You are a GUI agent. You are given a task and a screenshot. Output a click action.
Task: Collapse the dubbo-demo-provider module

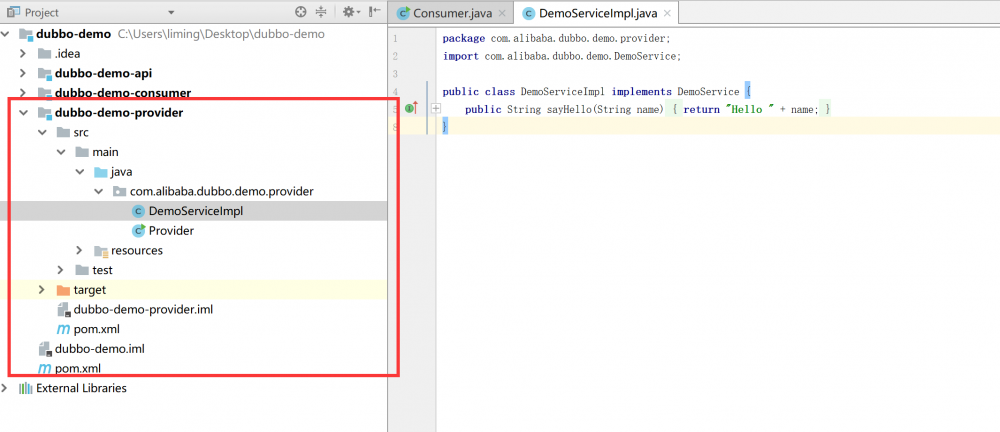pyautogui.click(x=24, y=113)
